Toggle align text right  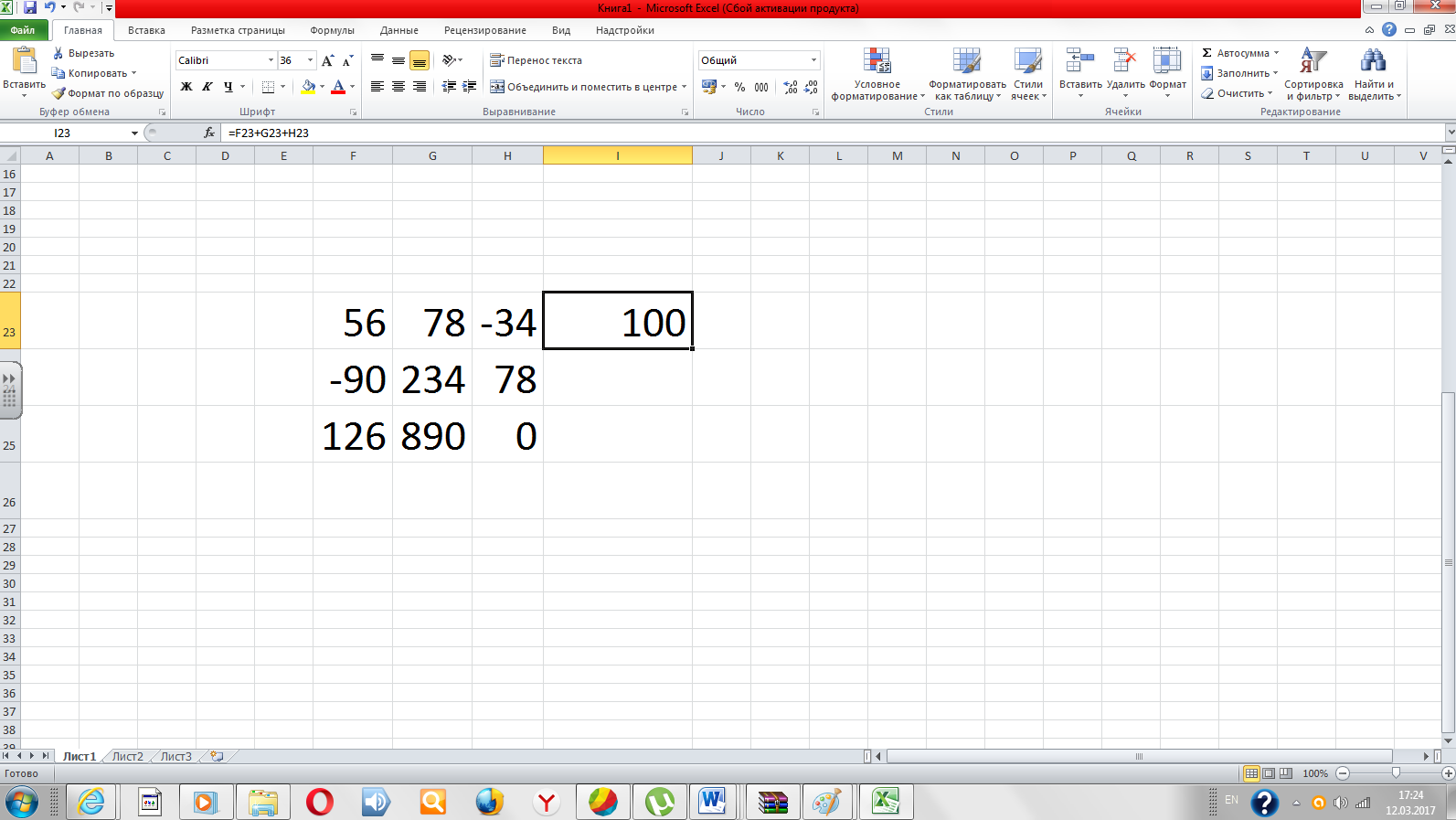[x=419, y=87]
